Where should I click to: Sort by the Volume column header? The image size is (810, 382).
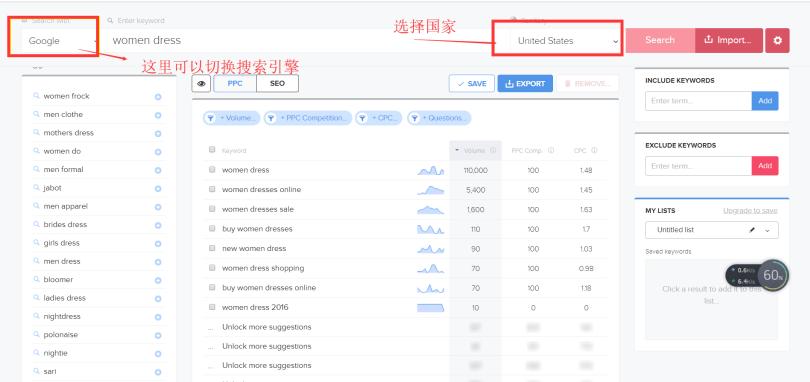pos(475,150)
